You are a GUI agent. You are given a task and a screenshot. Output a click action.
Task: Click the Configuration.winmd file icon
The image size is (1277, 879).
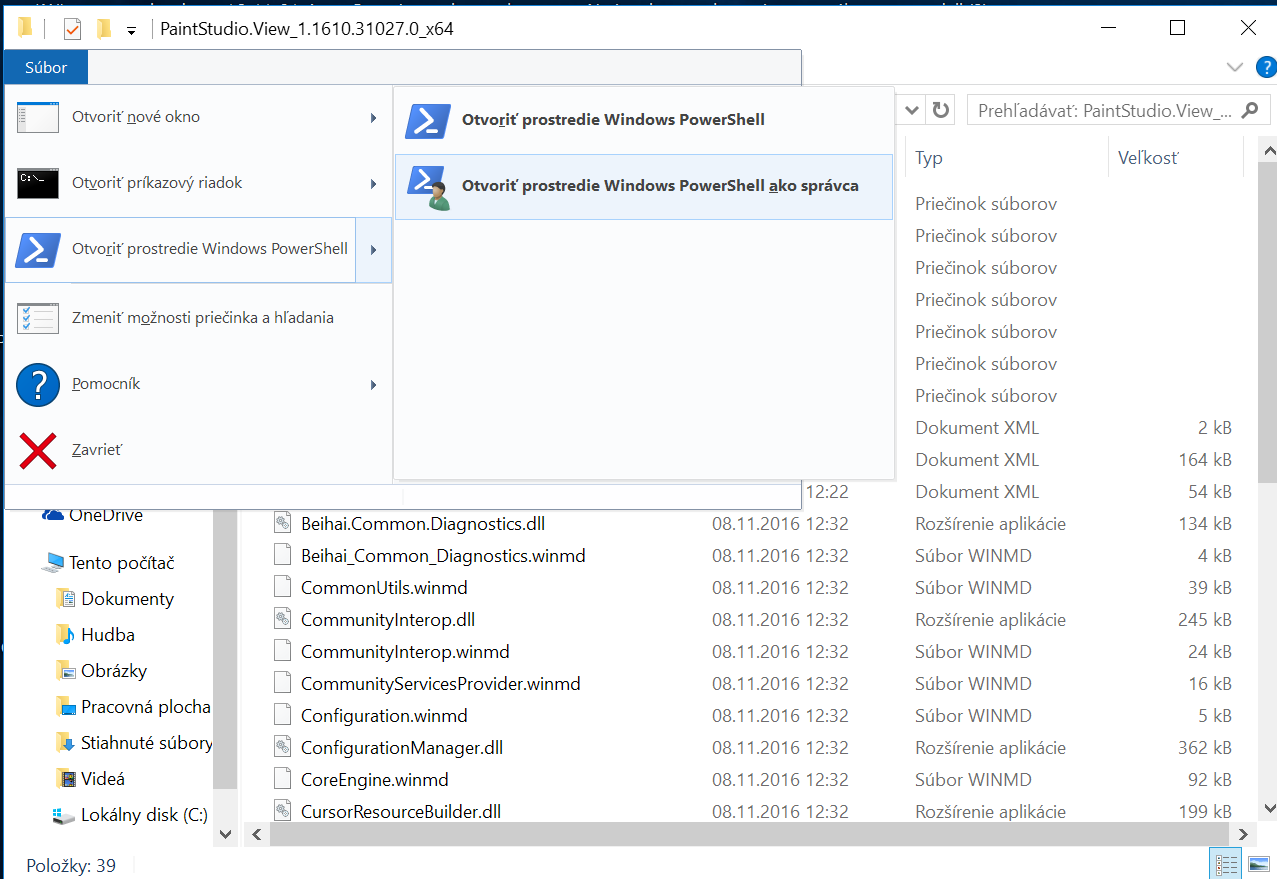coord(282,715)
